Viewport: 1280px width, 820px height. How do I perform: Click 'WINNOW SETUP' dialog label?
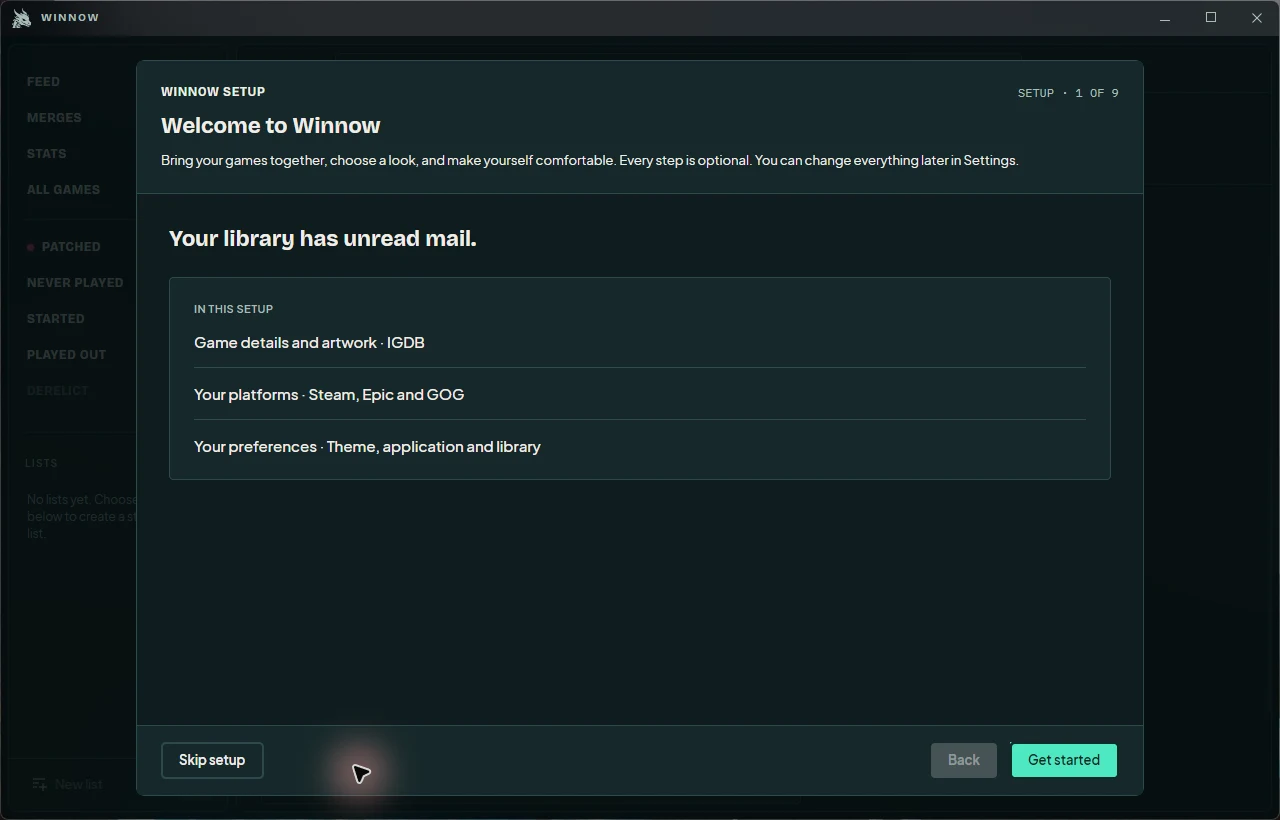click(x=213, y=91)
